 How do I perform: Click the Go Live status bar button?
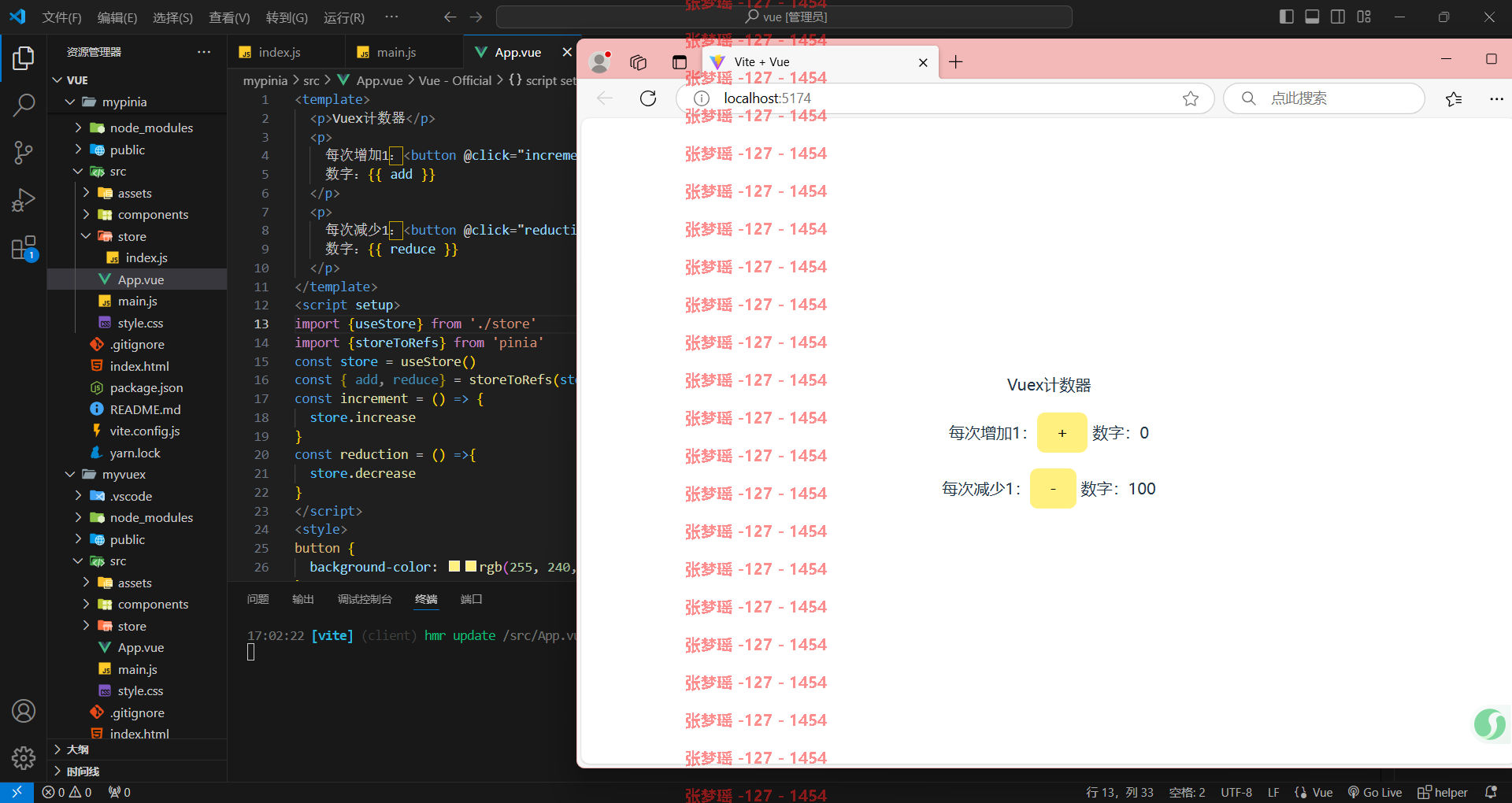pyautogui.click(x=1375, y=792)
